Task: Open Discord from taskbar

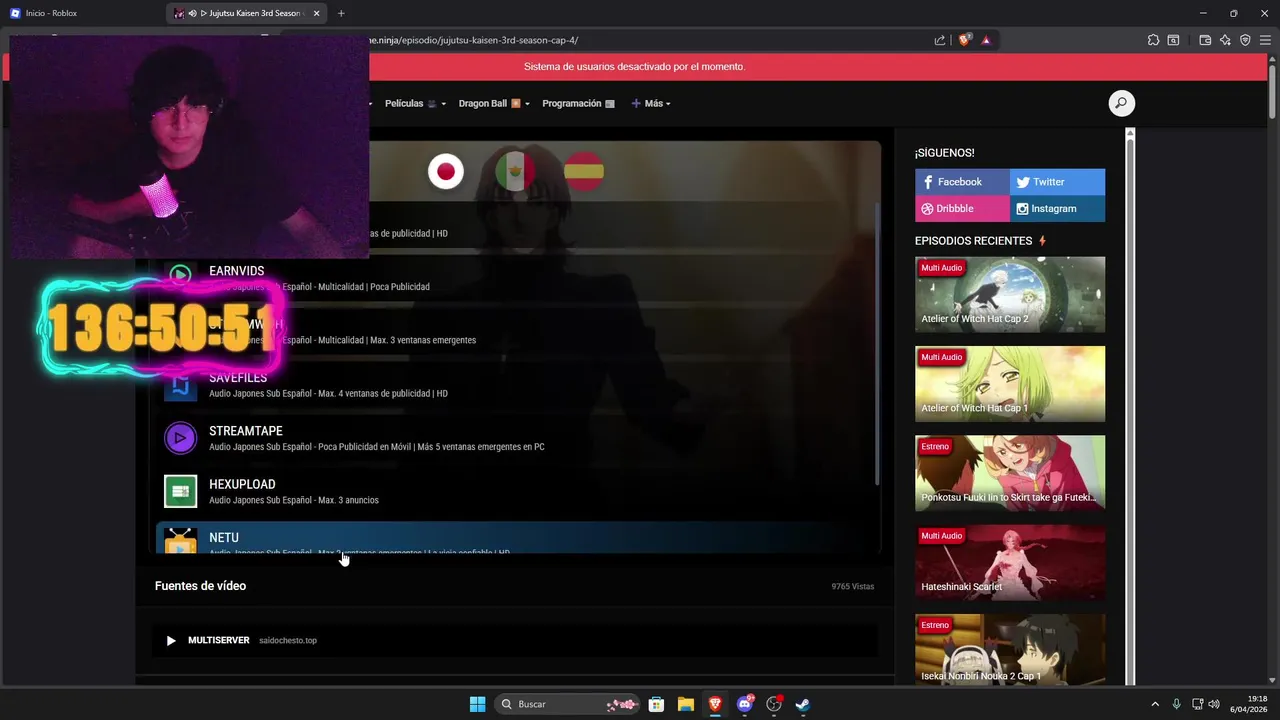Action: [744, 704]
